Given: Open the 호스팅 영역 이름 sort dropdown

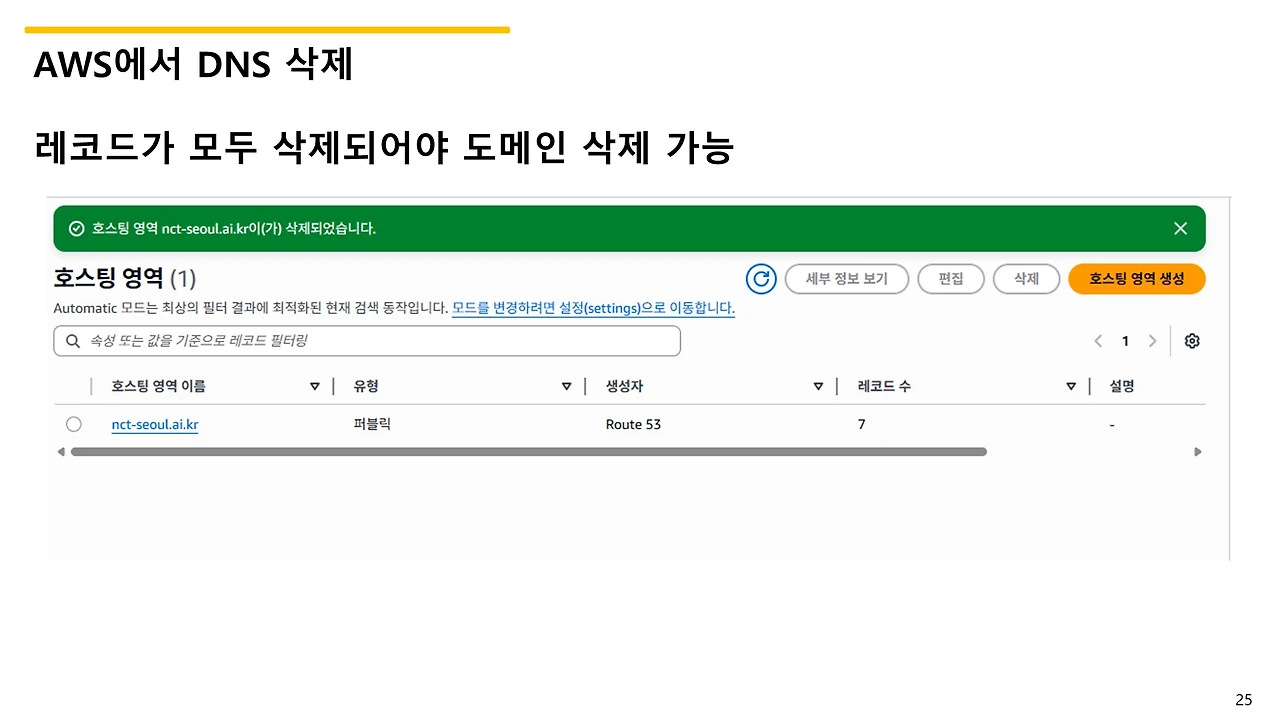Looking at the screenshot, I should (x=315, y=386).
